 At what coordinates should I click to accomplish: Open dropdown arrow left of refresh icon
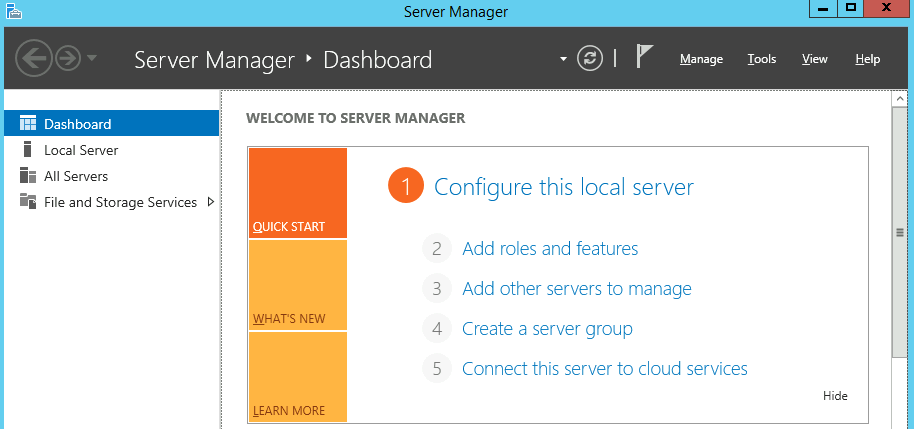(x=563, y=59)
